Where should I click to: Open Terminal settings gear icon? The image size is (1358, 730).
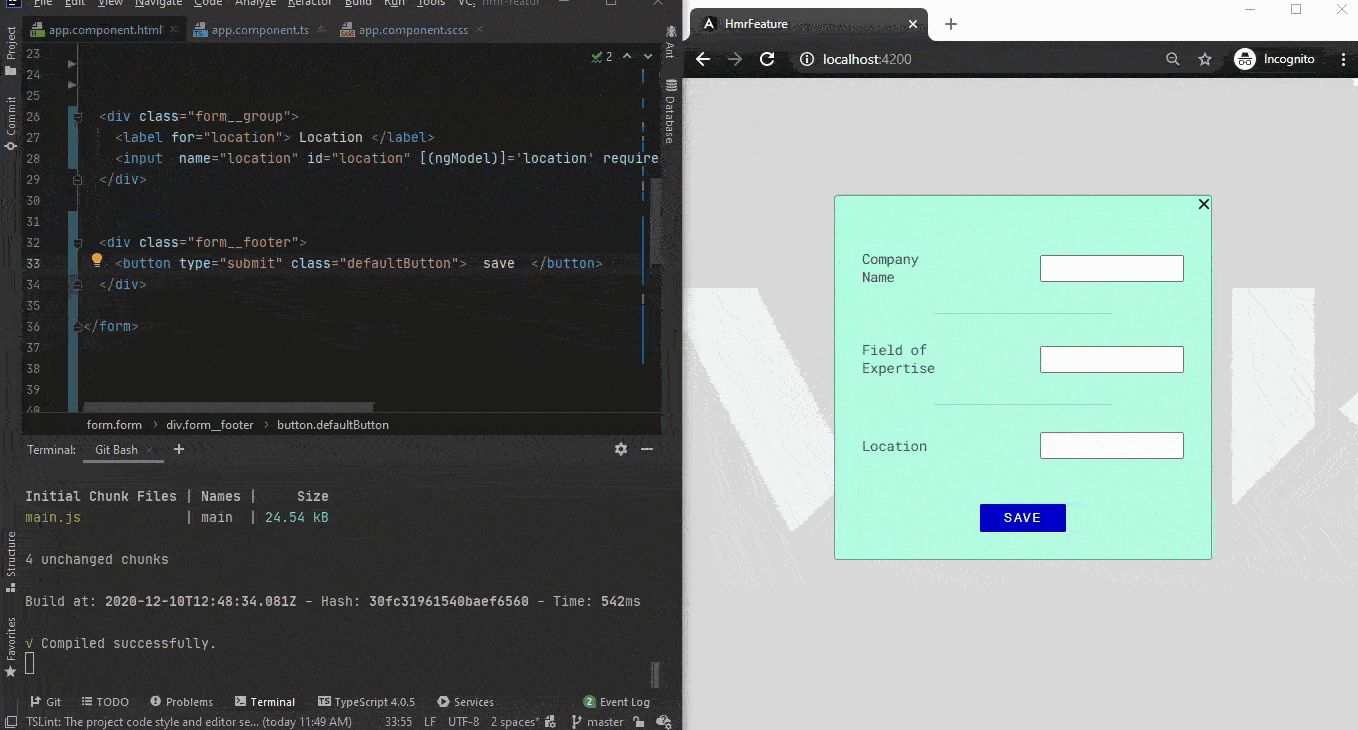click(x=621, y=450)
